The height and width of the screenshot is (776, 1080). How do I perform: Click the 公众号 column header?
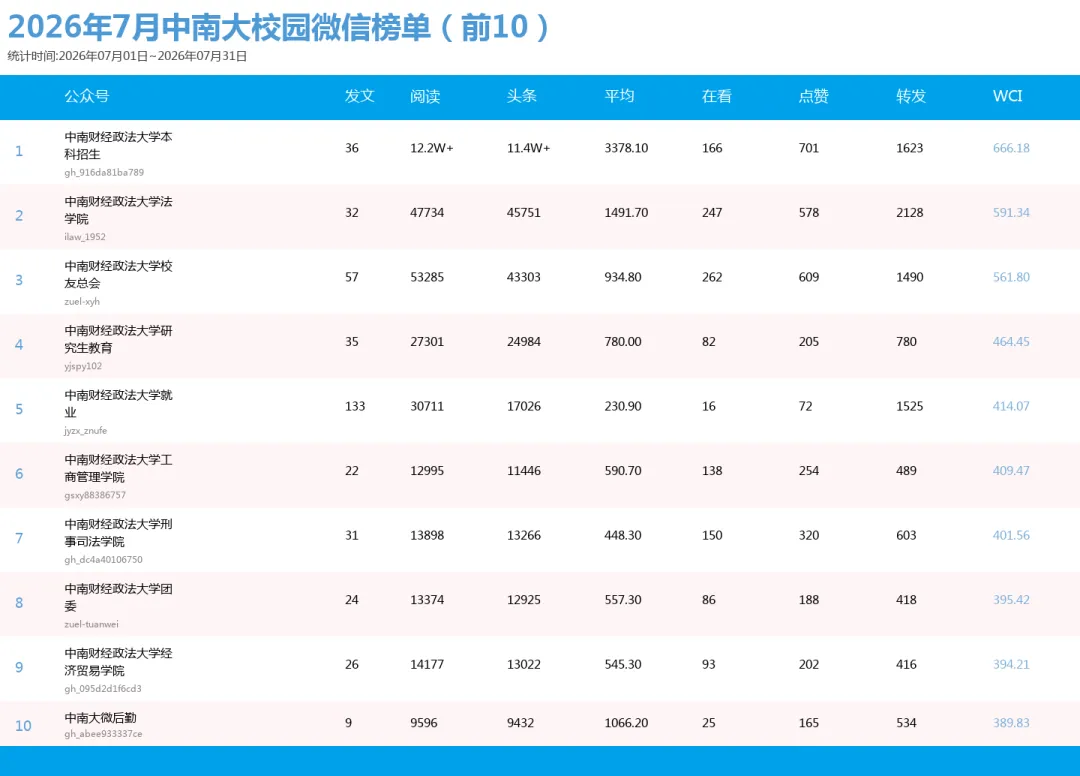pyautogui.click(x=87, y=96)
